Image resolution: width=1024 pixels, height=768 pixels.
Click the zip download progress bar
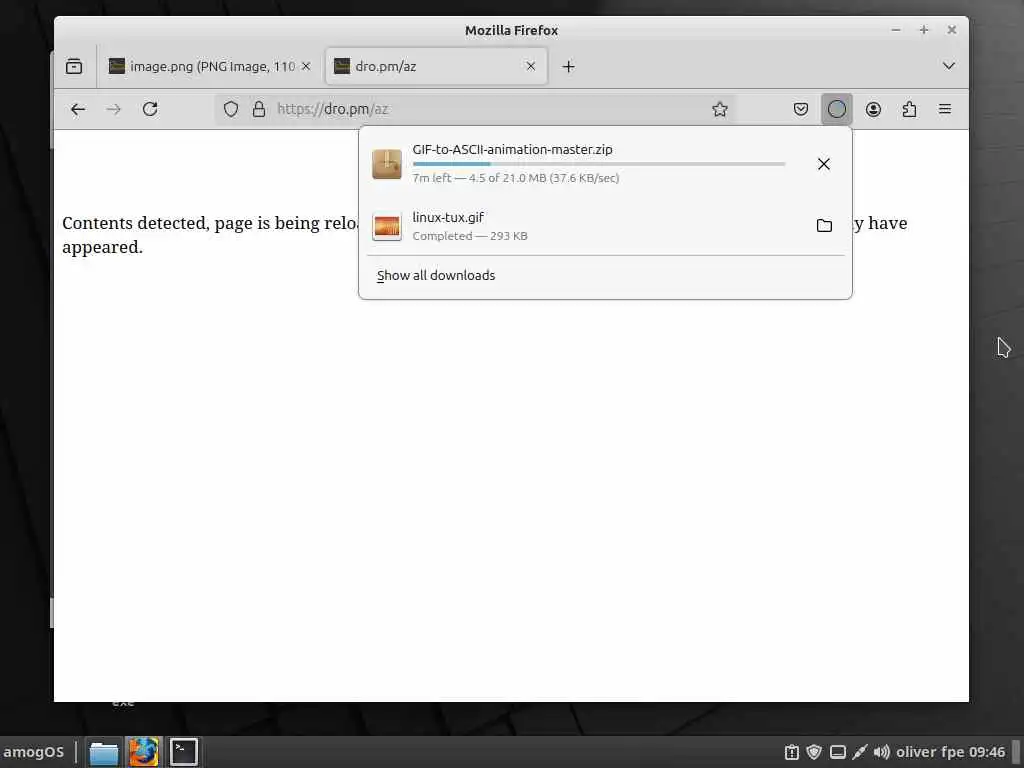tap(599, 164)
